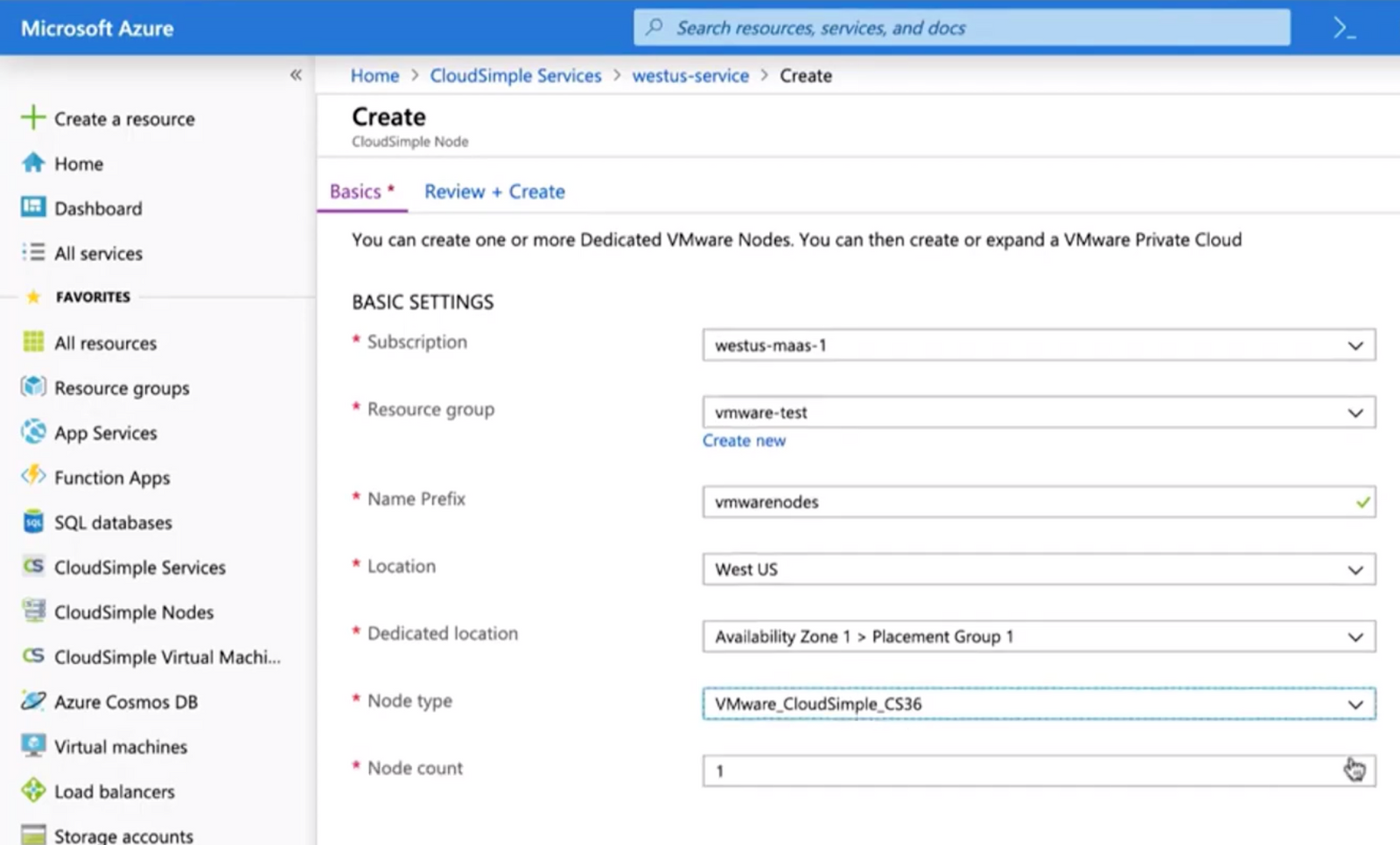Expand the Resource group dropdown
Image resolution: width=1400 pixels, height=845 pixels.
1039,412
